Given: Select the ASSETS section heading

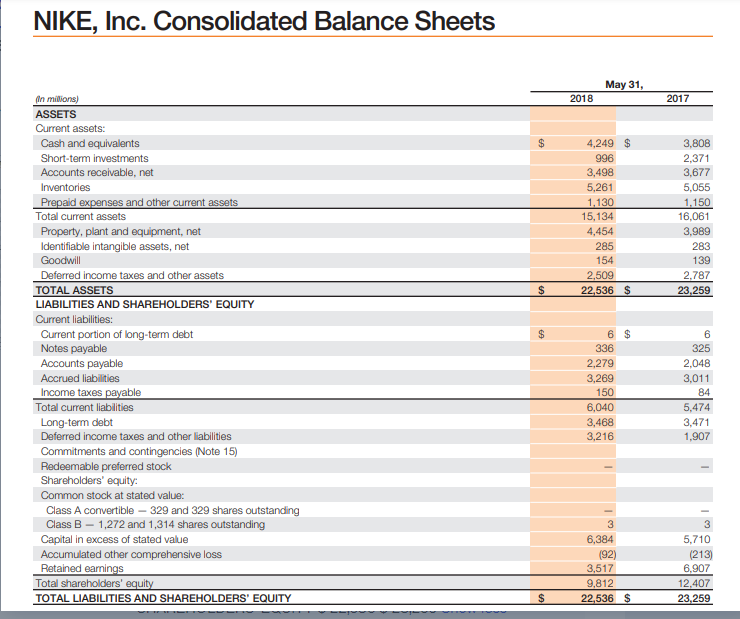Looking at the screenshot, I should tap(56, 114).
